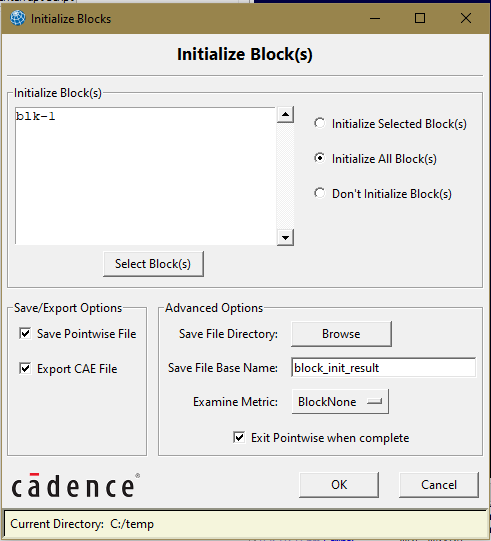This screenshot has width=491, height=541.
Task: Browse for the save file directory
Action: tap(341, 334)
